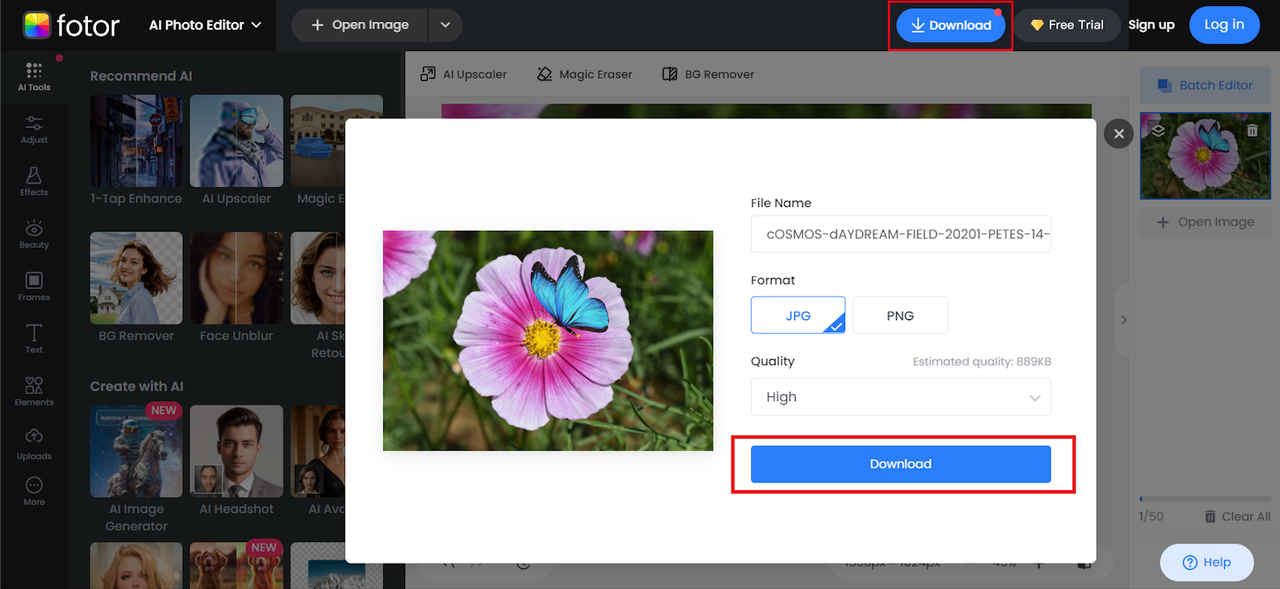The width and height of the screenshot is (1280, 589).
Task: Click the File Name input field
Action: point(901,234)
